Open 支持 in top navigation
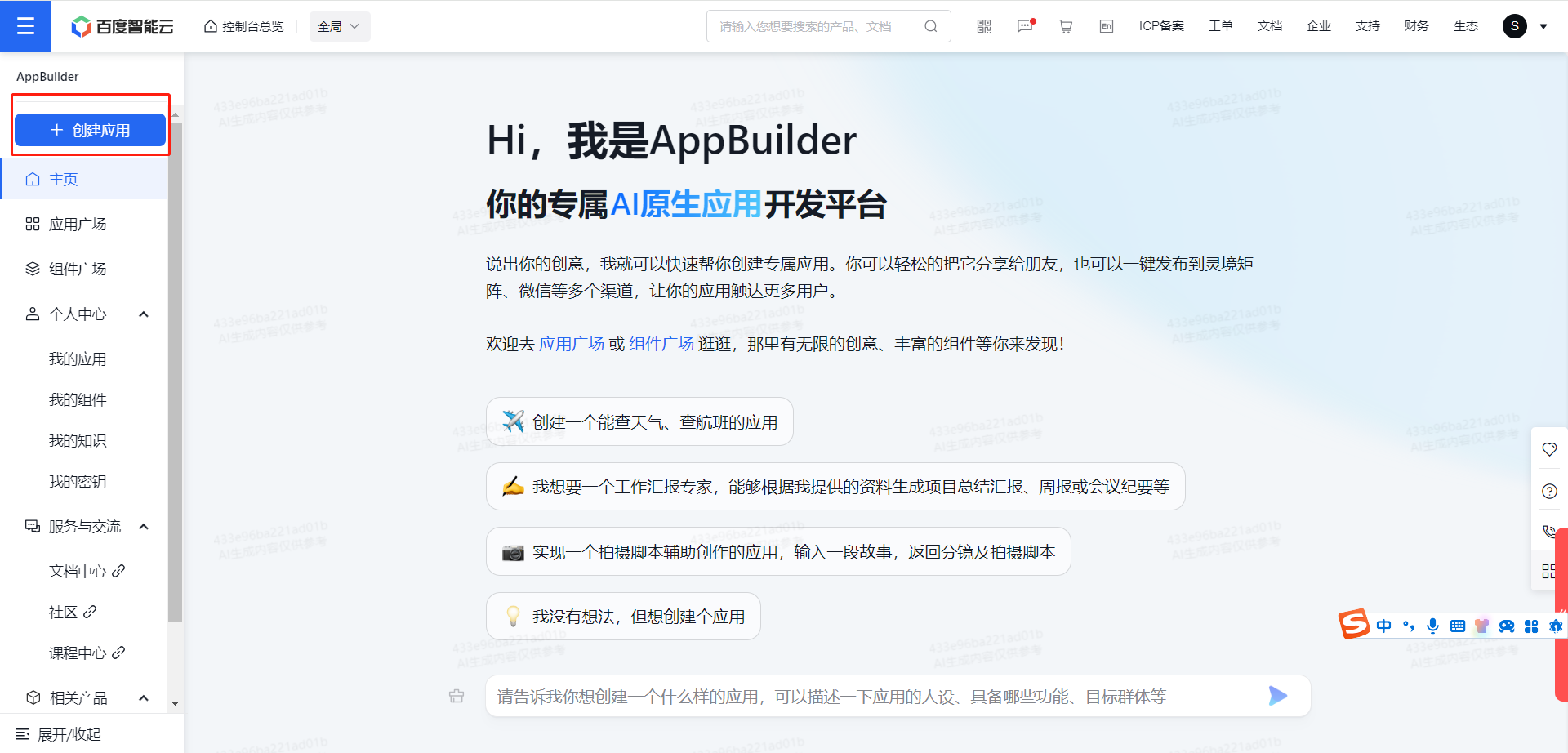The image size is (1568, 753). [1368, 26]
